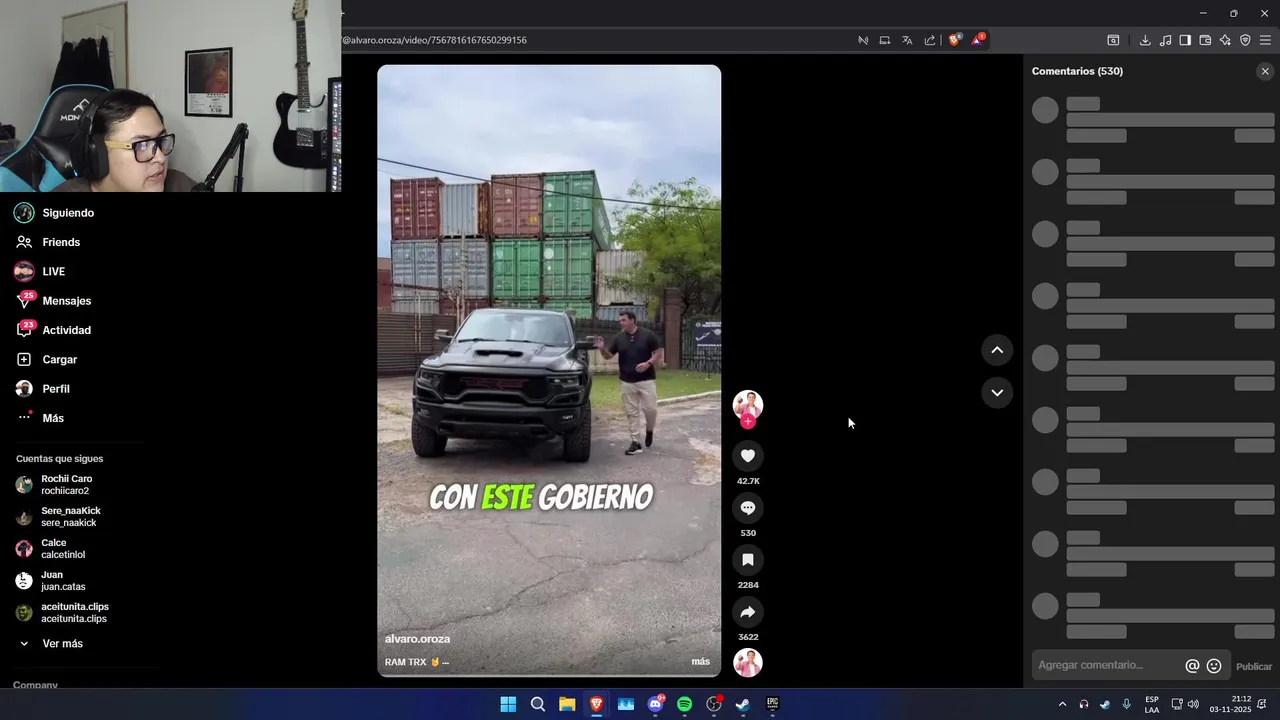Click the microphone tray icon
This screenshot has width=1280, height=720.
pyautogui.click(x=1127, y=704)
